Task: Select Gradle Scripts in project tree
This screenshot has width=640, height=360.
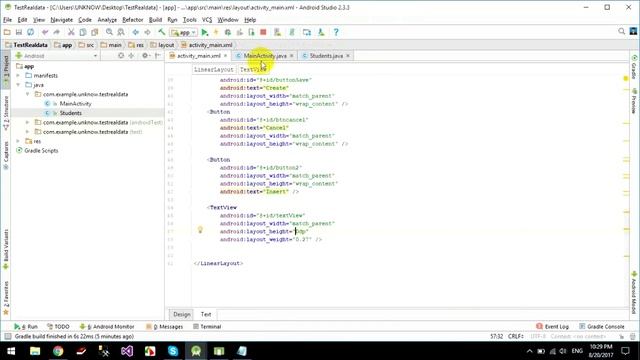Action: coord(41,151)
